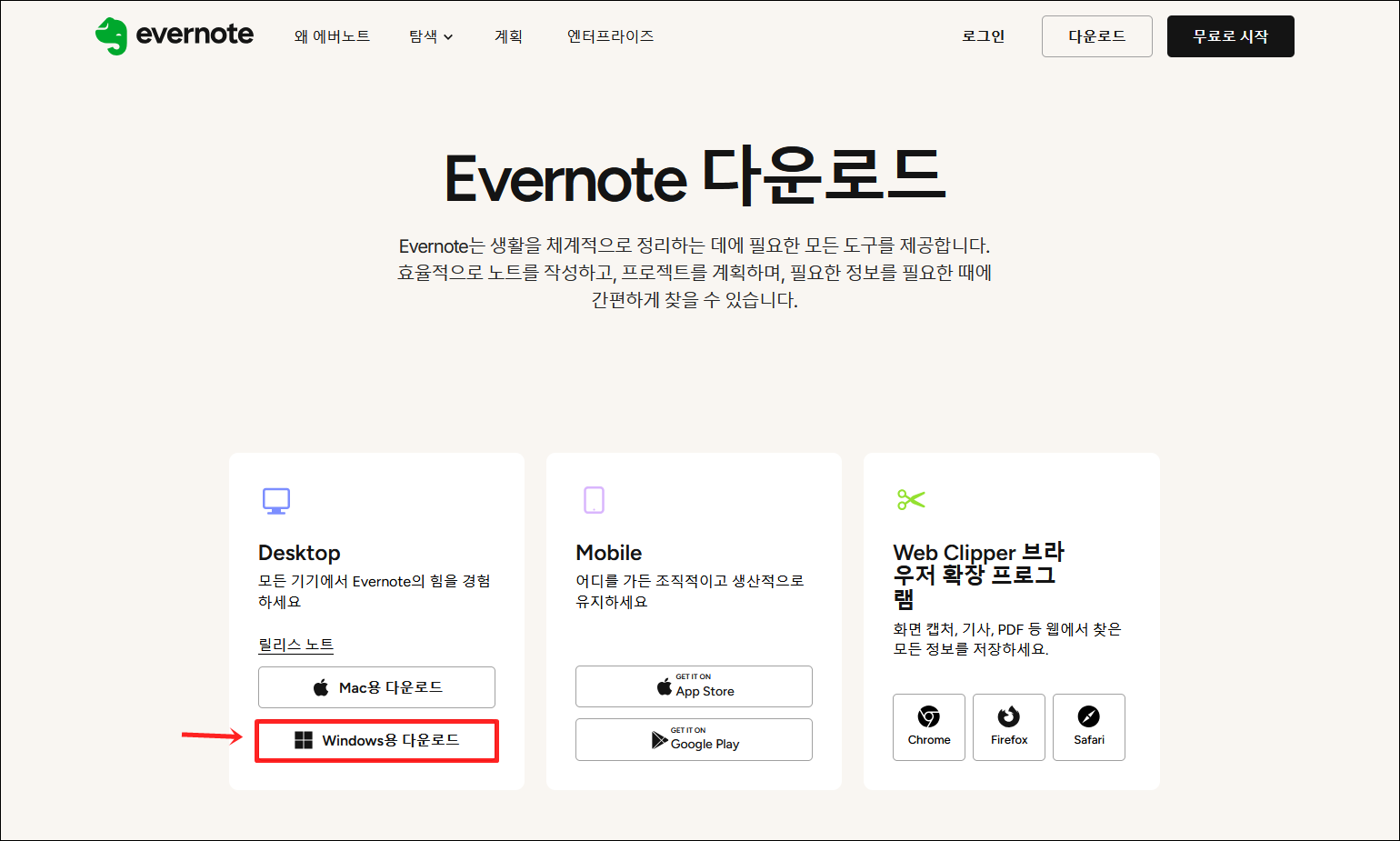Image resolution: width=1400 pixels, height=841 pixels.
Task: Open the Google Play download button
Action: [x=694, y=739]
